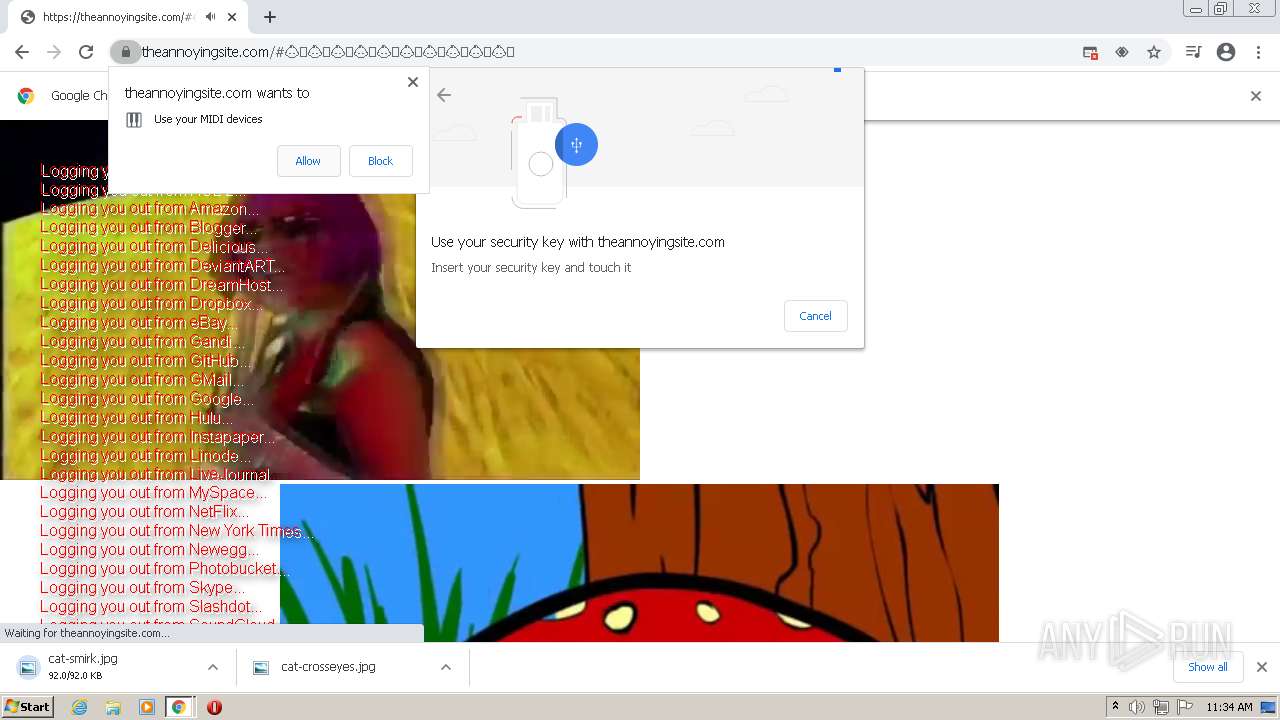Image resolution: width=1280 pixels, height=720 pixels.
Task: Open Windows Explorer from the taskbar
Action: pos(113,707)
